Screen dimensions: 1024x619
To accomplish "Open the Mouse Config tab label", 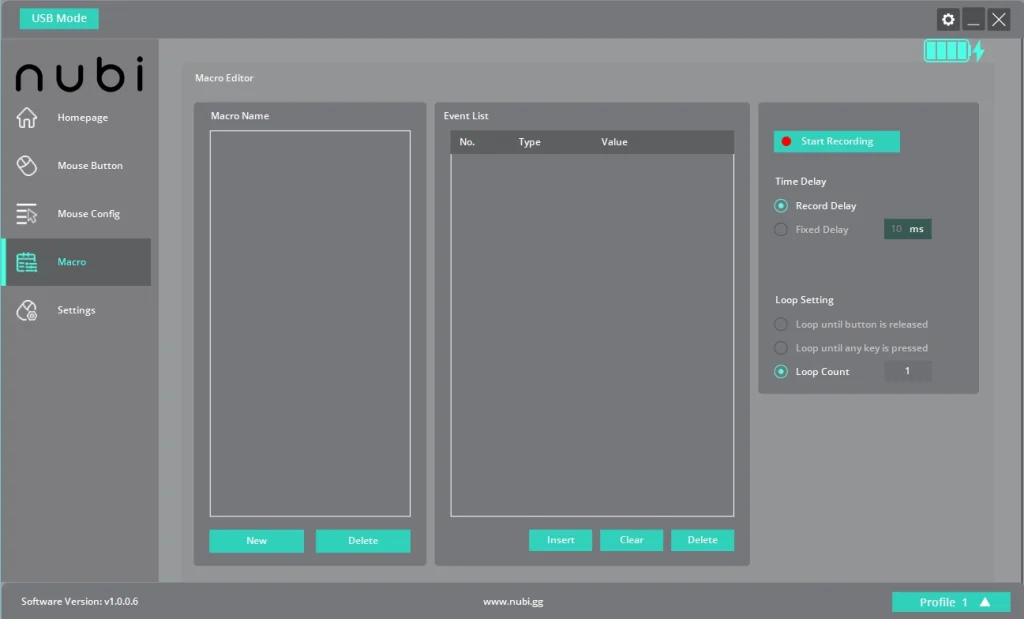I will (x=89, y=214).
